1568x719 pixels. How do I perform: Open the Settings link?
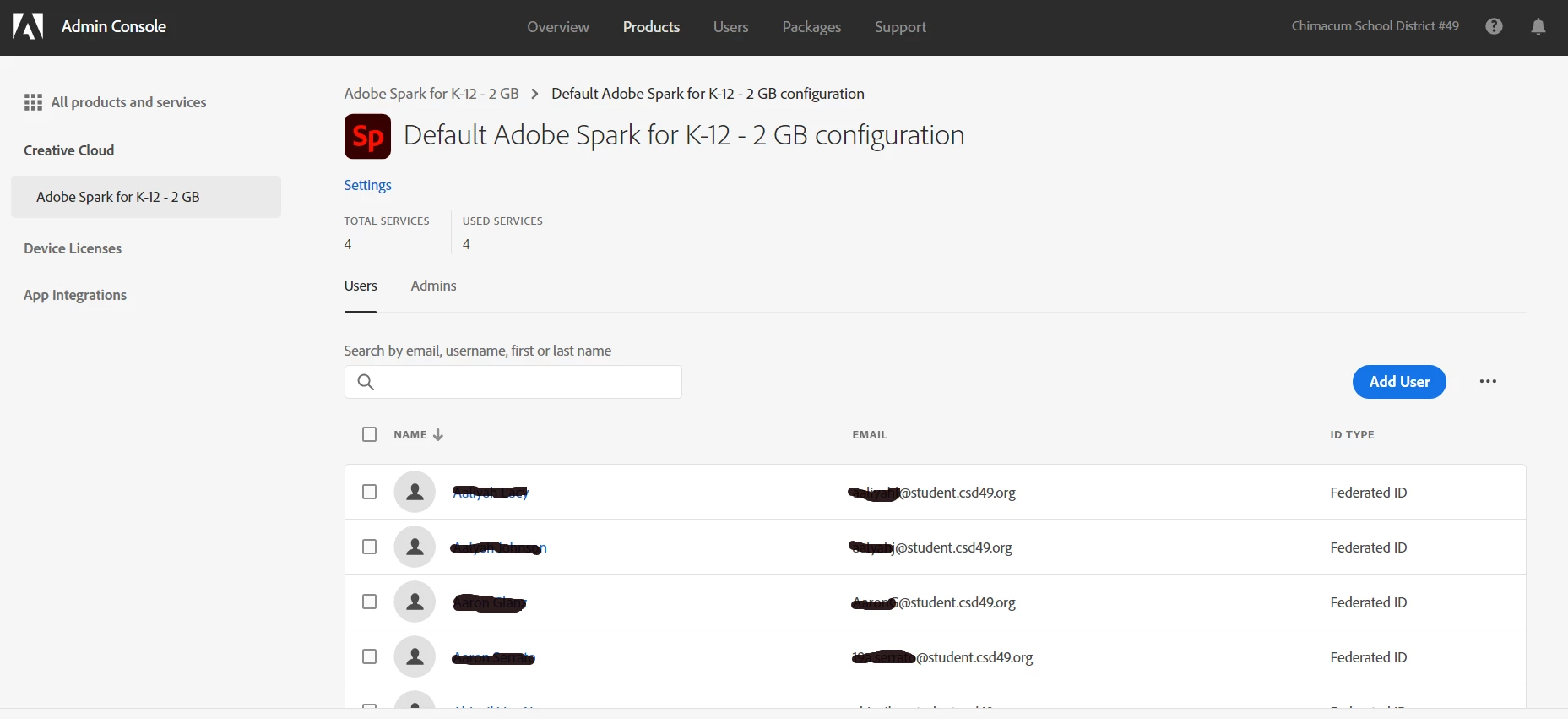coord(367,185)
